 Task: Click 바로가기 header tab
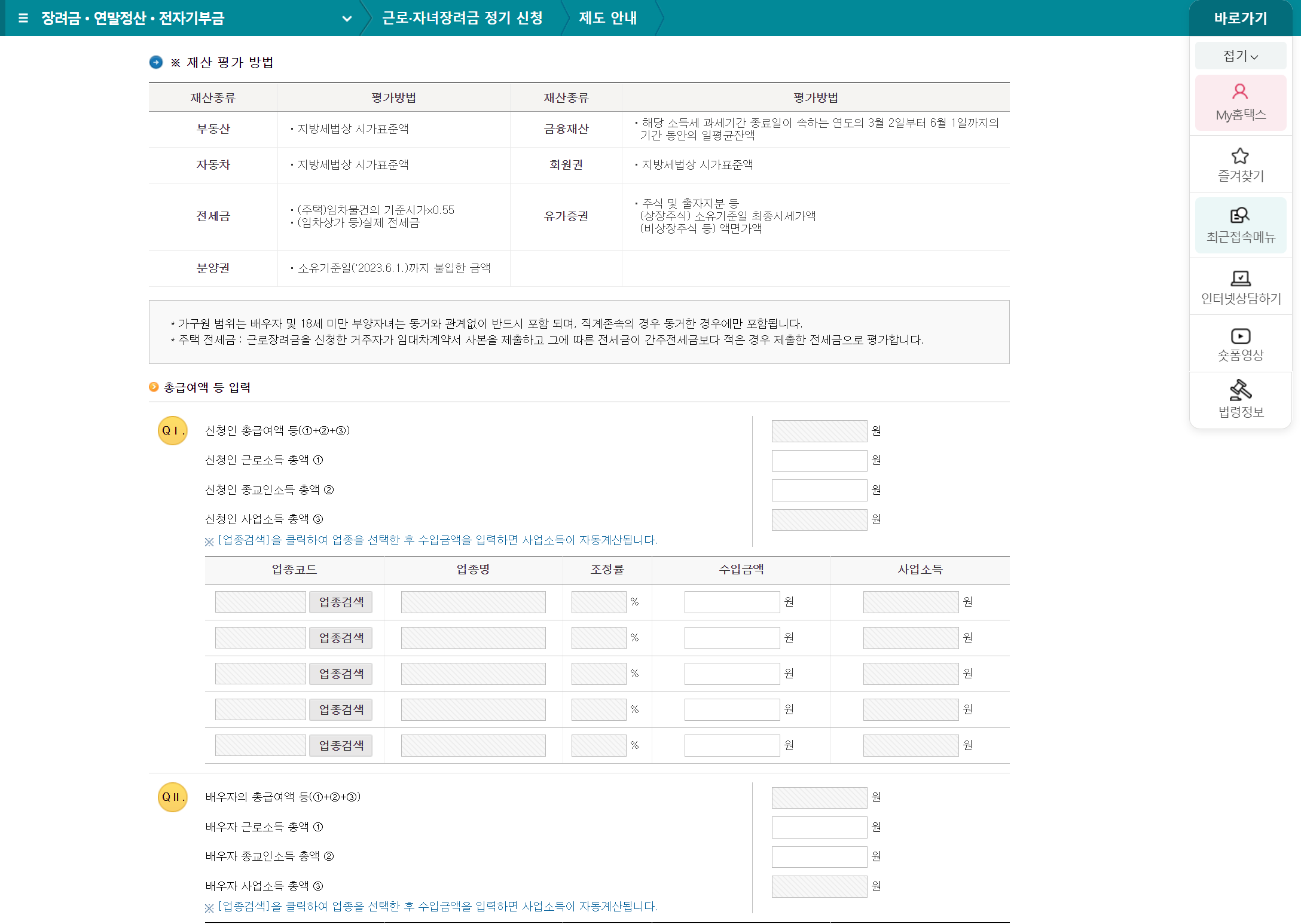[x=1240, y=18]
